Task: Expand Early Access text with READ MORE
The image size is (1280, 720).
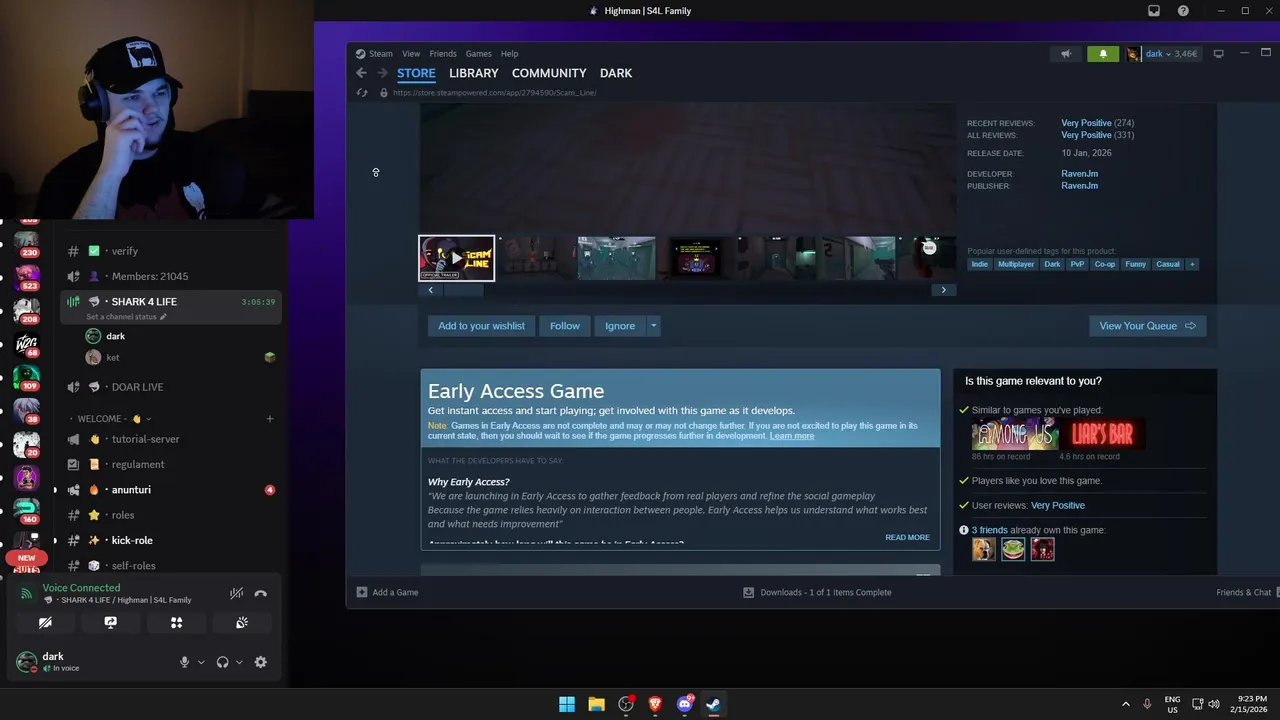Action: [x=907, y=538]
